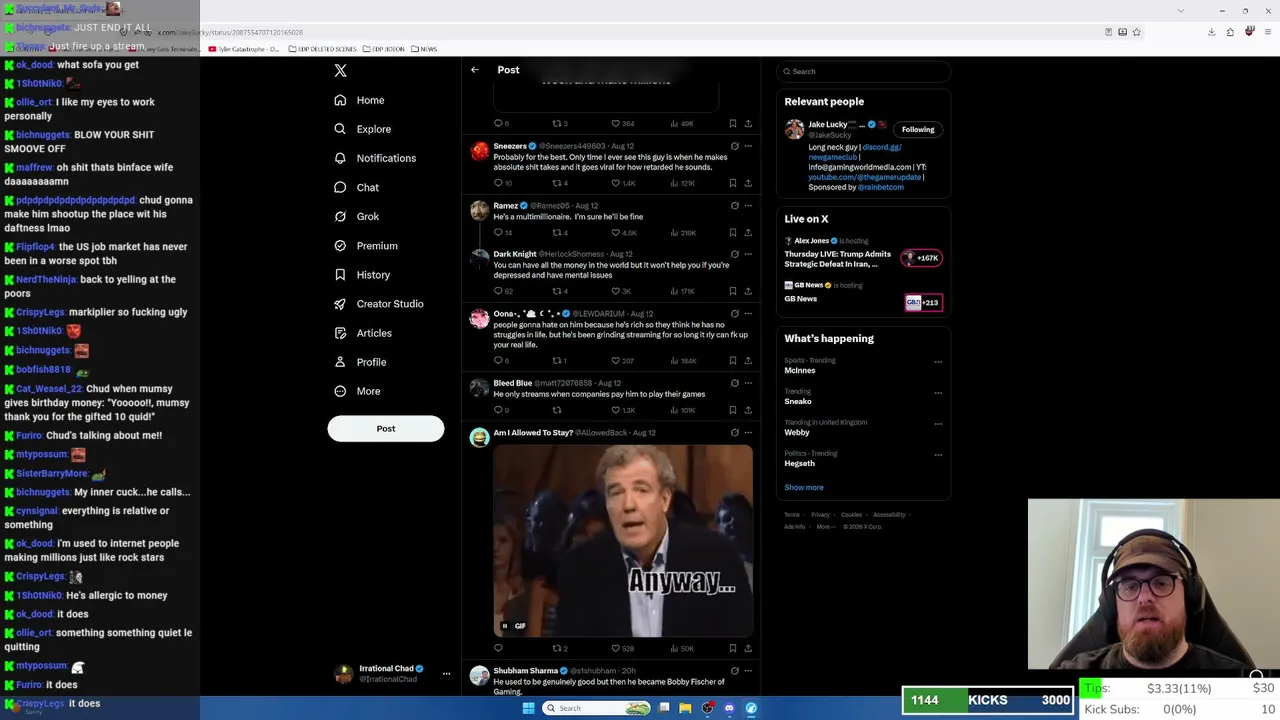Open more options for McInnes trend
1280x720 pixels.
tap(938, 362)
